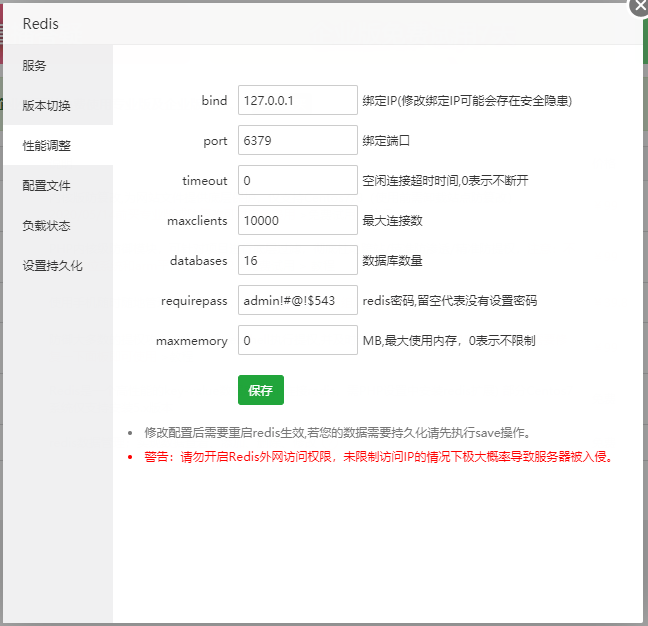
Task: Click the 数据库数量 description label
Action: pos(392,261)
